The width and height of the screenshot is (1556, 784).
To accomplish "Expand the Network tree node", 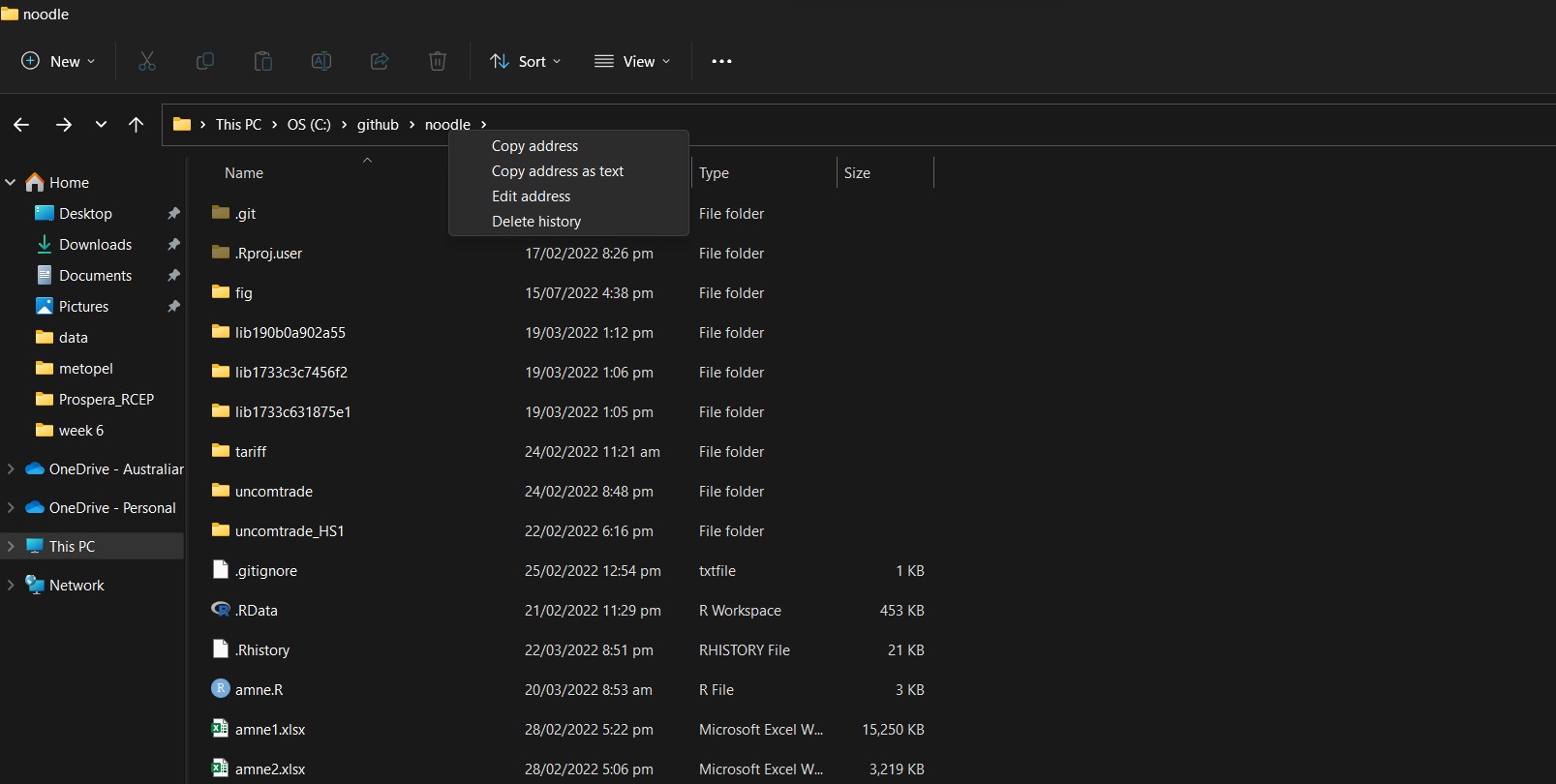I will tap(11, 585).
